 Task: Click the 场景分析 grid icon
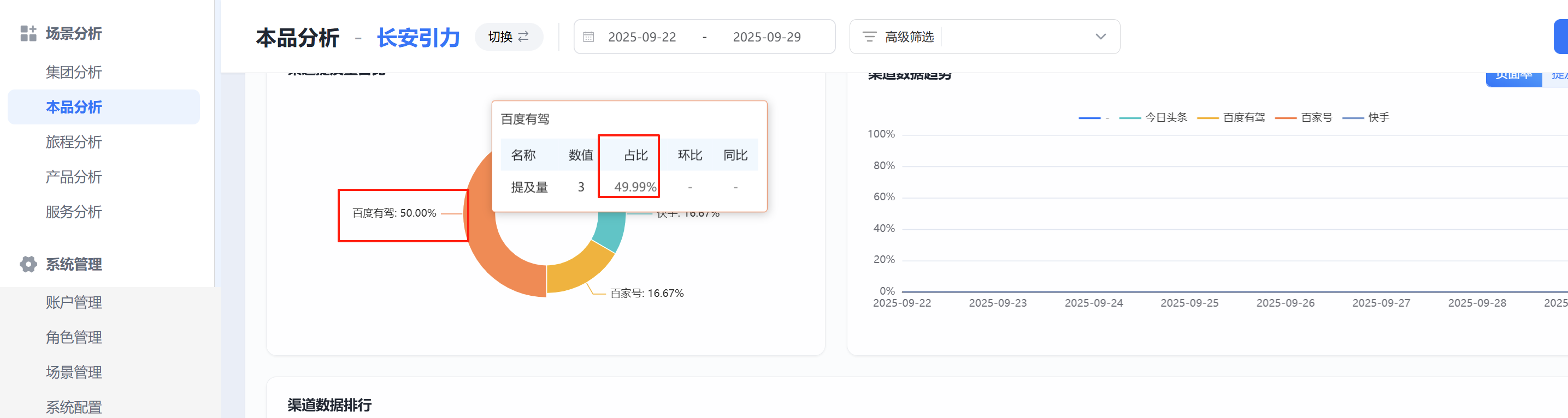[28, 33]
